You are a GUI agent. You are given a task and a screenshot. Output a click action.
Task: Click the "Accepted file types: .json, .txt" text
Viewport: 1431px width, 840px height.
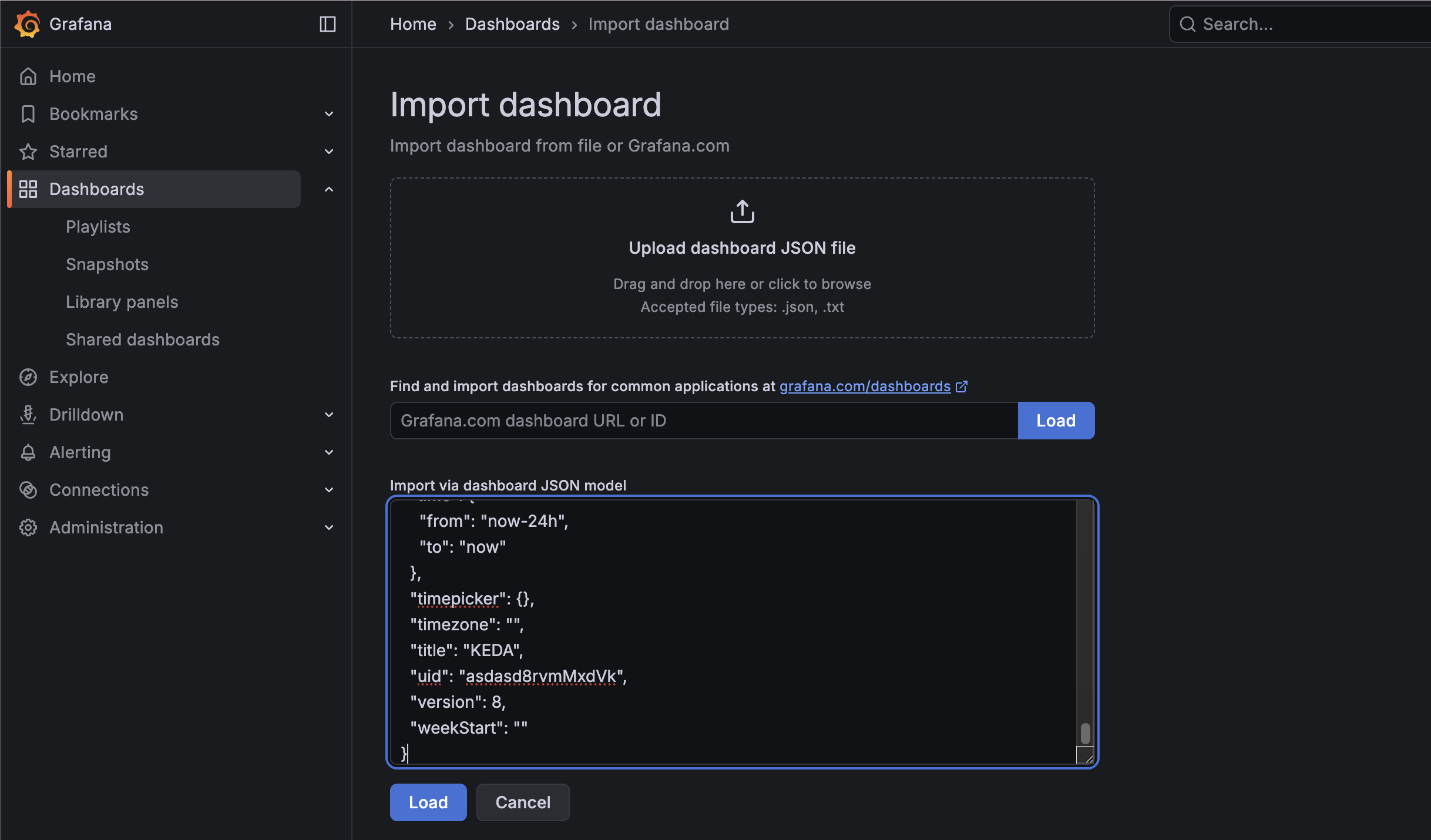[742, 307]
